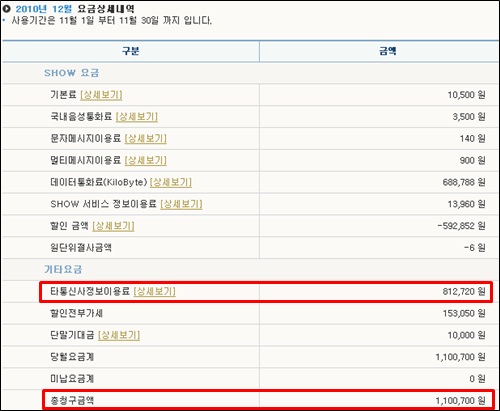This screenshot has height=411, width=500.
Task: Click the 3,500 원 amount
Action: [x=469, y=117]
